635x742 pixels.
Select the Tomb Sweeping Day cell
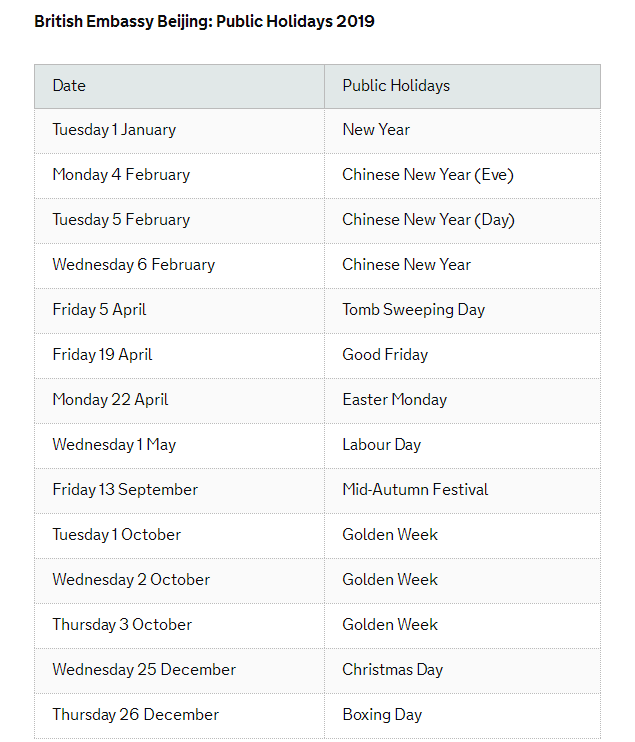click(x=413, y=310)
